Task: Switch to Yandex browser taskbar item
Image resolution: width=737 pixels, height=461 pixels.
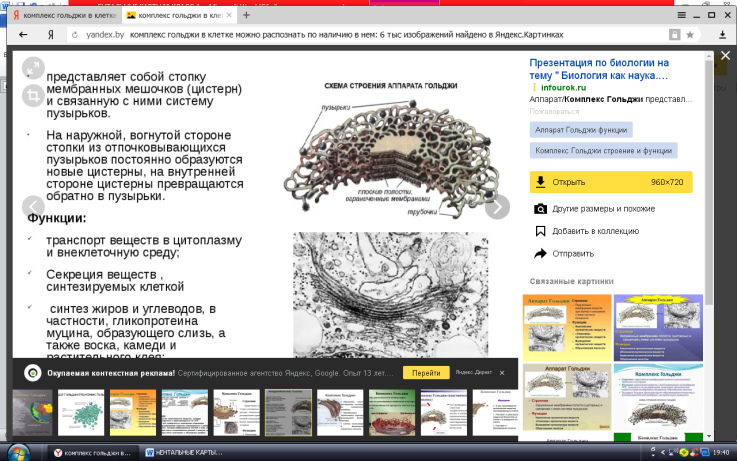Action: pyautogui.click(x=93, y=453)
